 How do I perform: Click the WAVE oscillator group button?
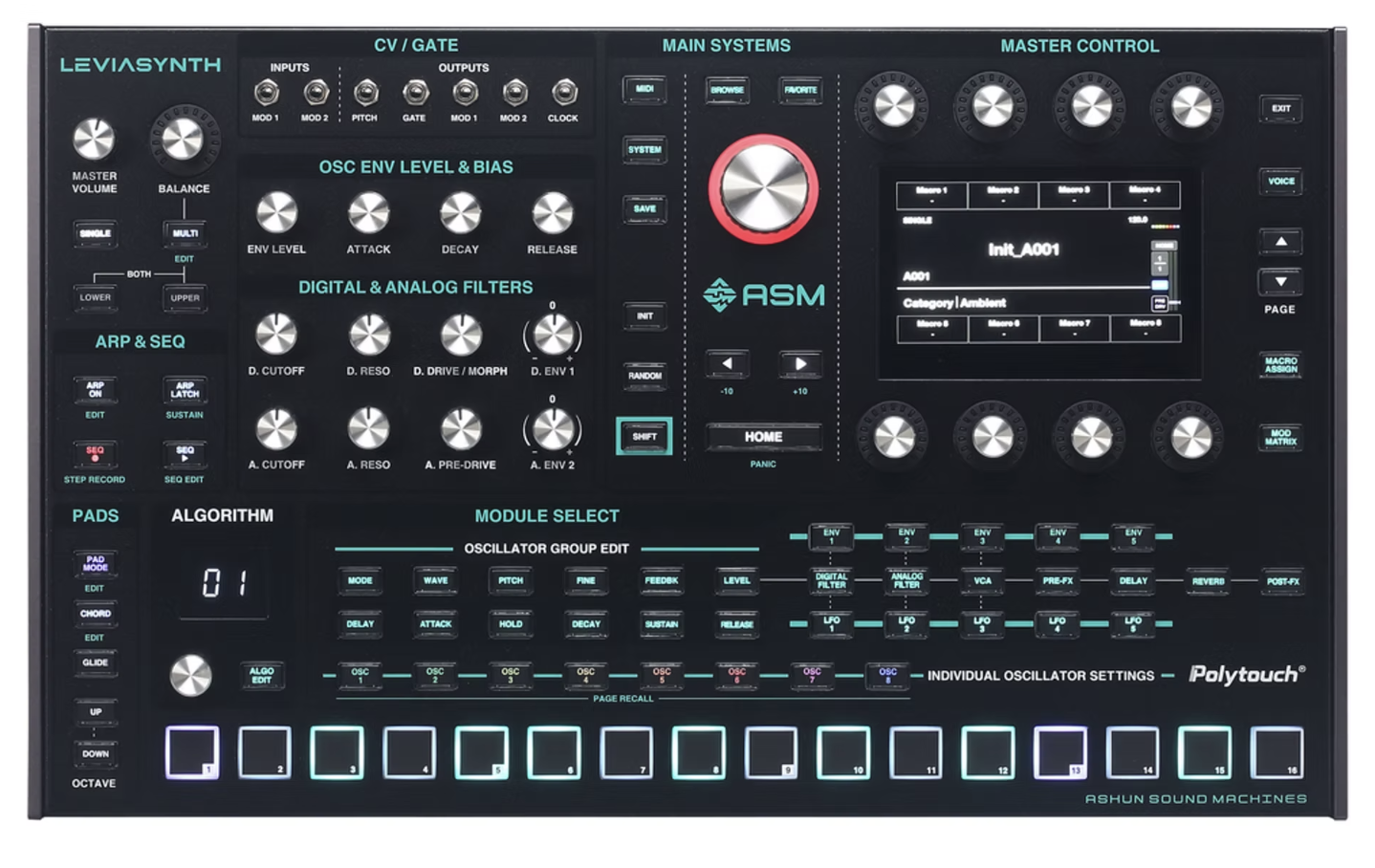(x=435, y=580)
